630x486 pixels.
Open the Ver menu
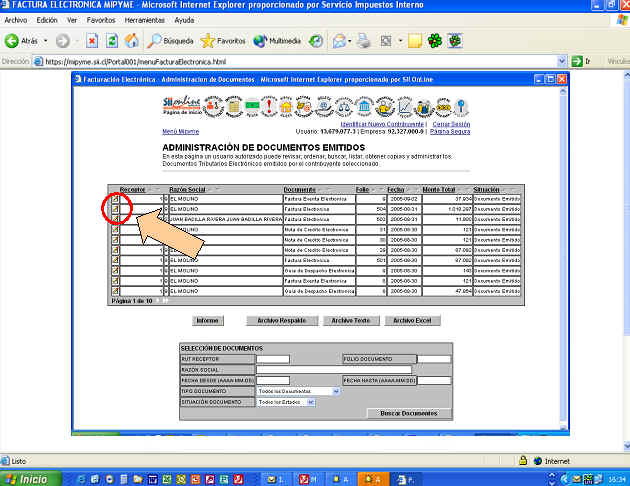click(72, 20)
